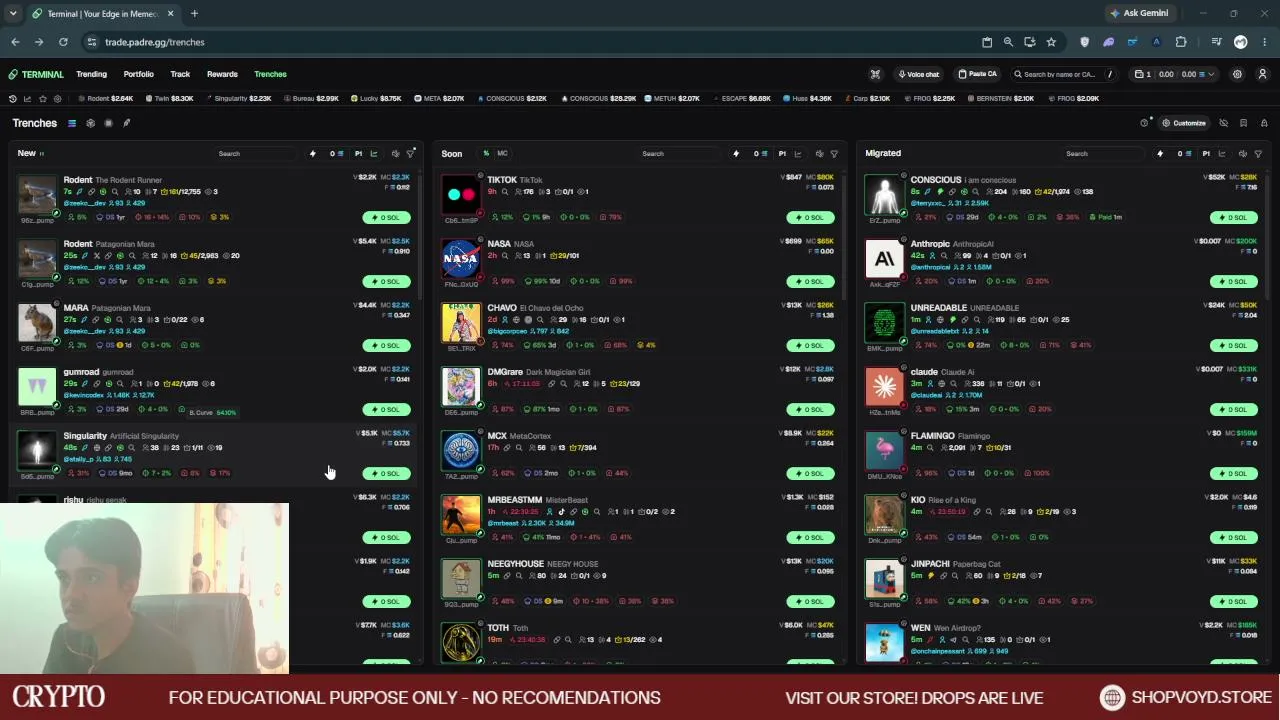This screenshot has width=1280, height=720.
Task: Click the help question mark icon
Action: click(x=1144, y=123)
